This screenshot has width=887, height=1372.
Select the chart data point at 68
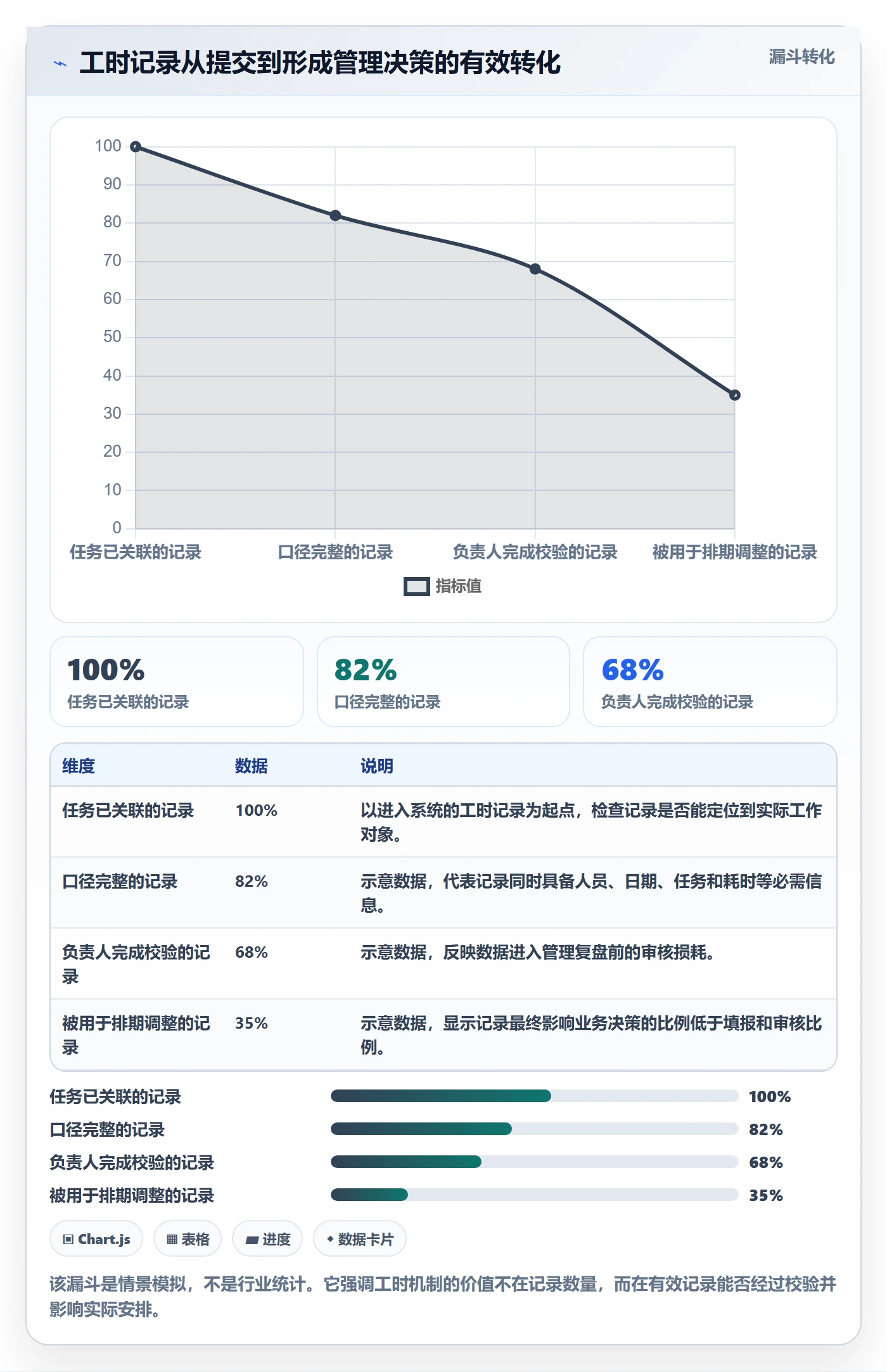click(x=535, y=269)
